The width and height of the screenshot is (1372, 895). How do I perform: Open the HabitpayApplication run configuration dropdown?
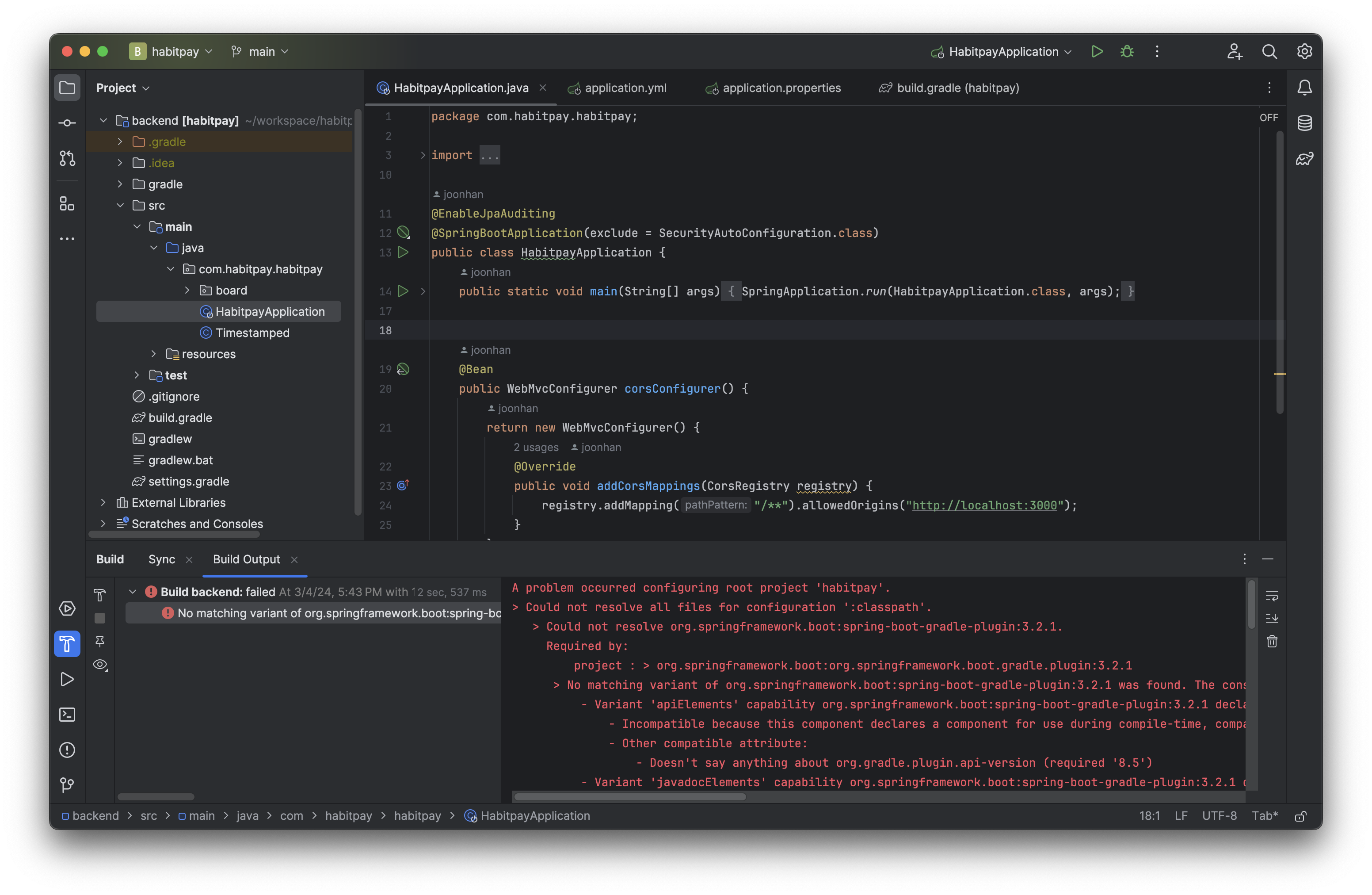point(1002,51)
